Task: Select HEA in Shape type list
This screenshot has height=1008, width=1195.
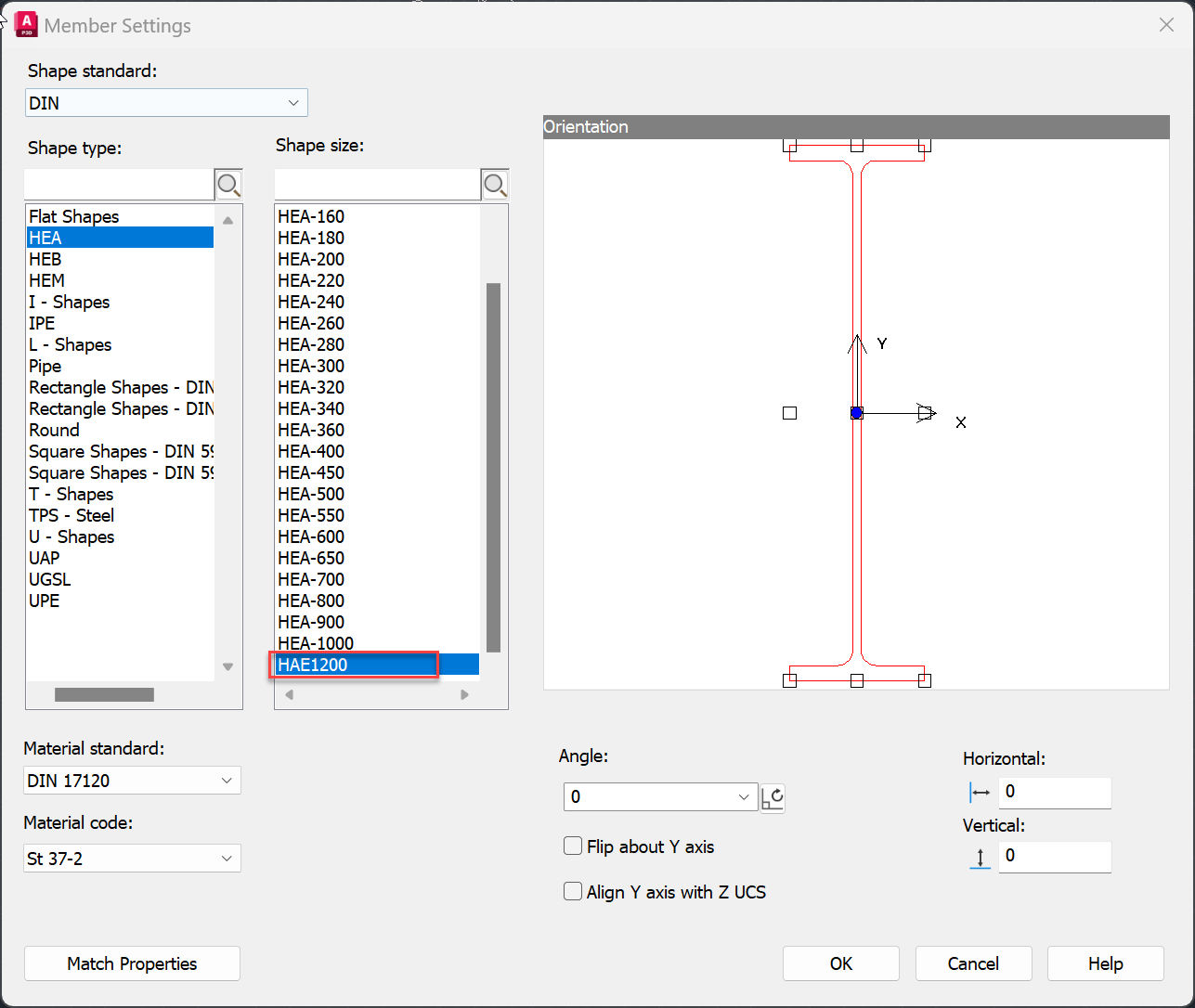Action: click(x=120, y=238)
